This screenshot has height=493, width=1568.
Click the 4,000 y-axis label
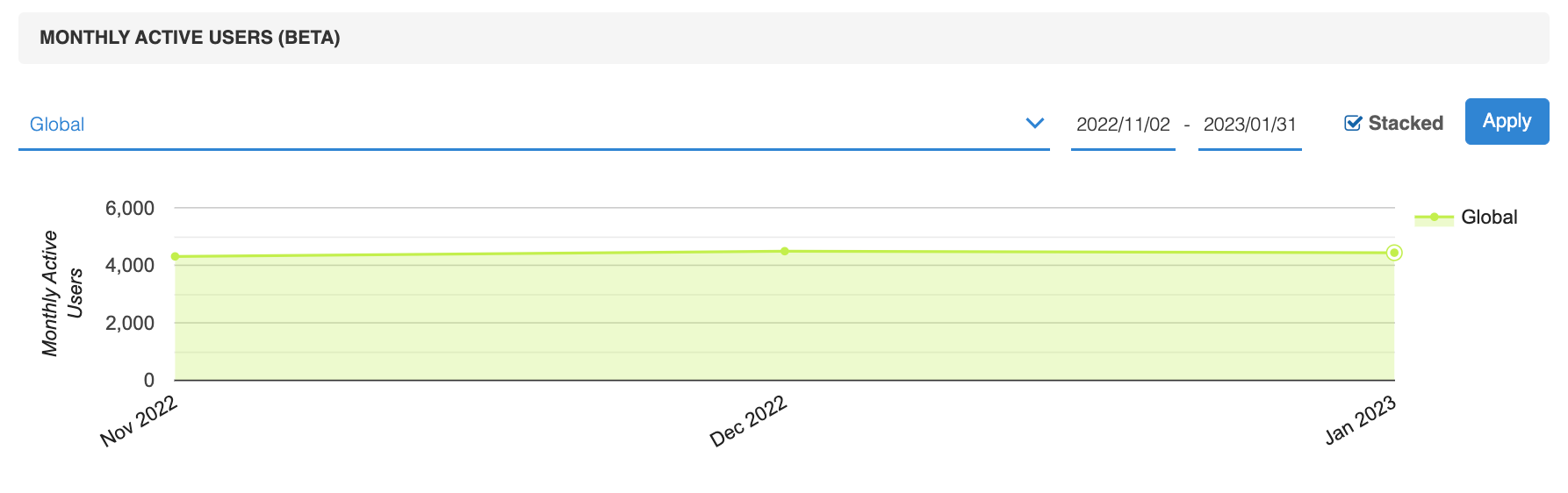point(130,265)
